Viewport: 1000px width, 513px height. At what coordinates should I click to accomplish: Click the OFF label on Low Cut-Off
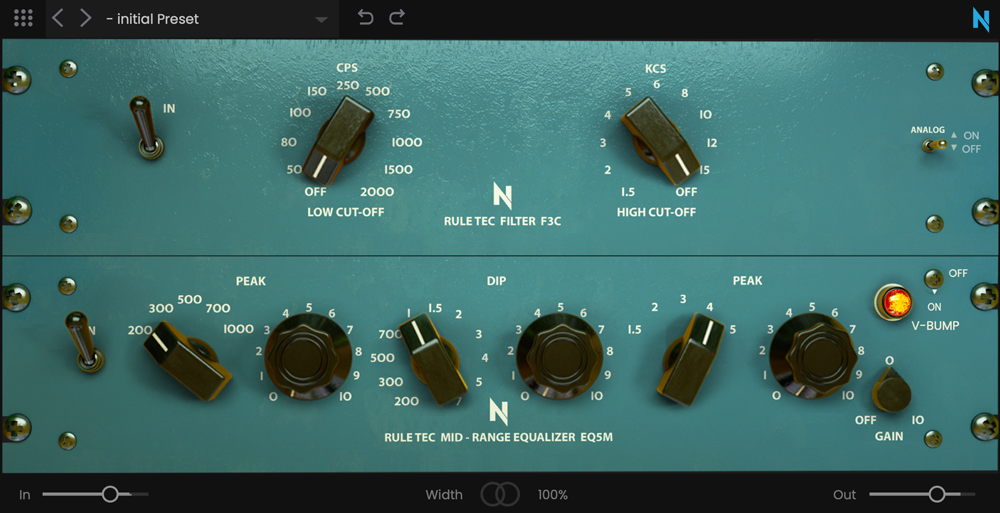click(315, 191)
